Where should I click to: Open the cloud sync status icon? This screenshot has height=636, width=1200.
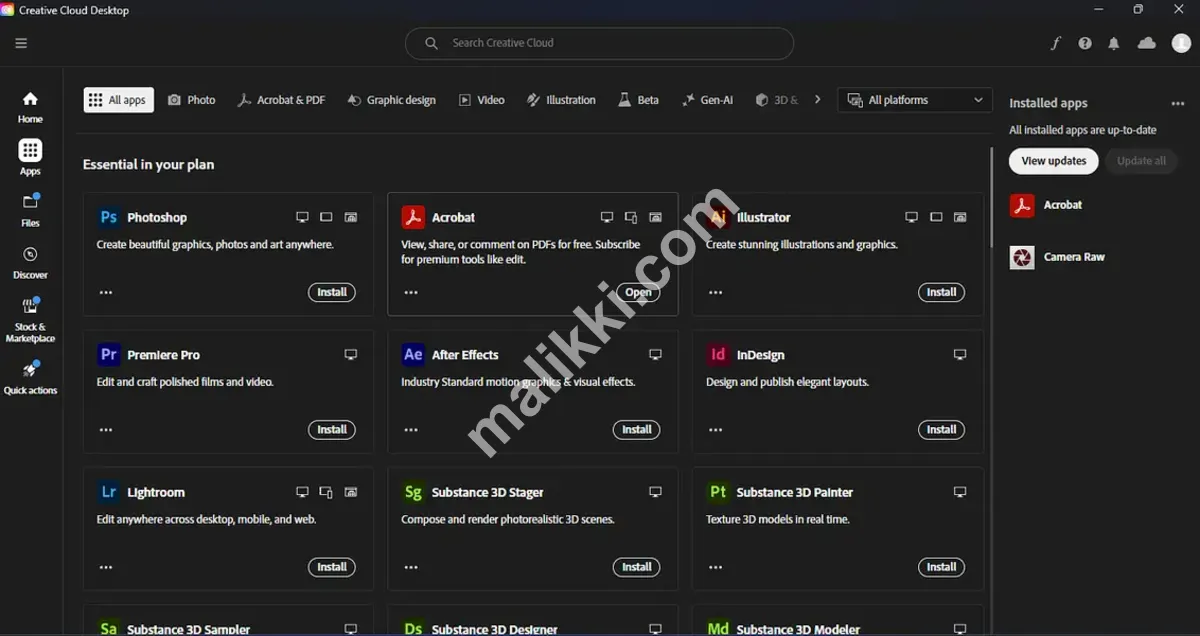pyautogui.click(x=1147, y=43)
